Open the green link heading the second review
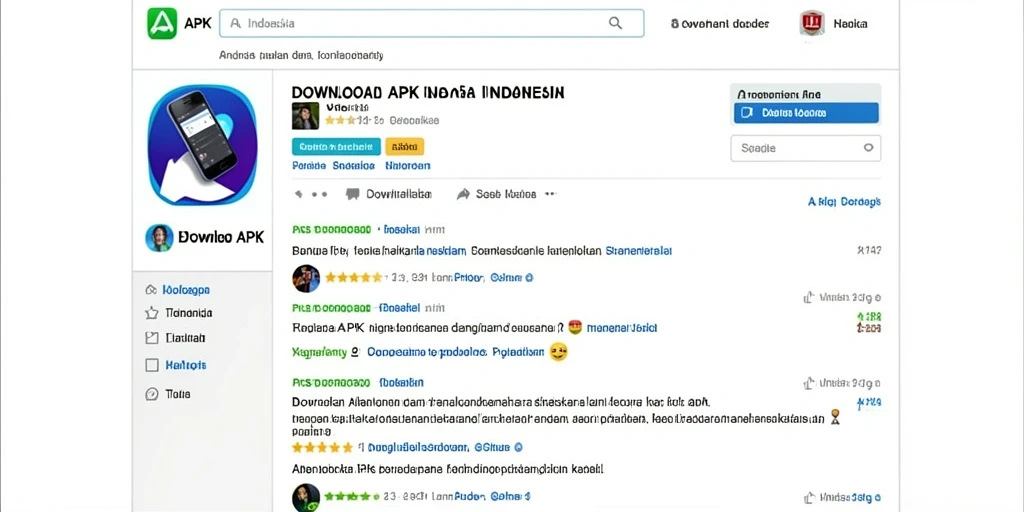This screenshot has width=1024, height=512. 331,307
